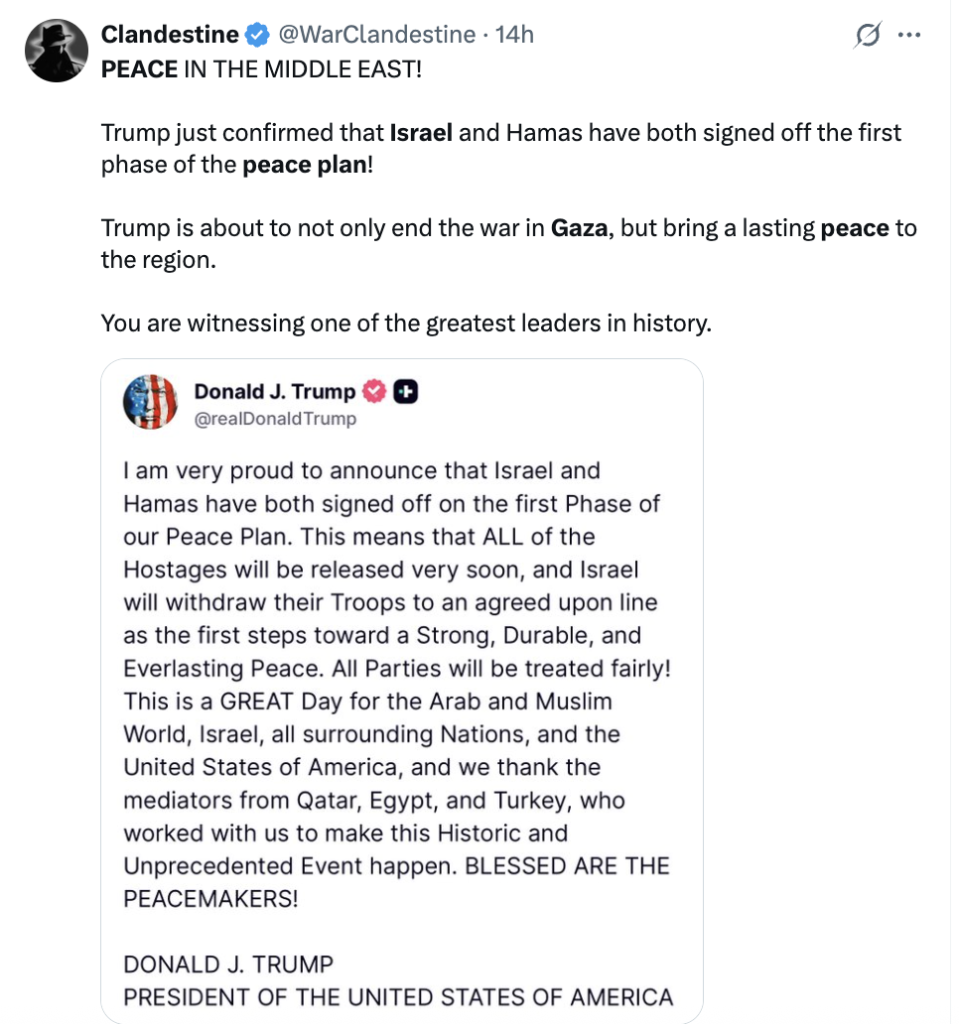The width and height of the screenshot is (959, 1024).
Task: Visit the @WarClandestine handle link
Action: (x=375, y=35)
